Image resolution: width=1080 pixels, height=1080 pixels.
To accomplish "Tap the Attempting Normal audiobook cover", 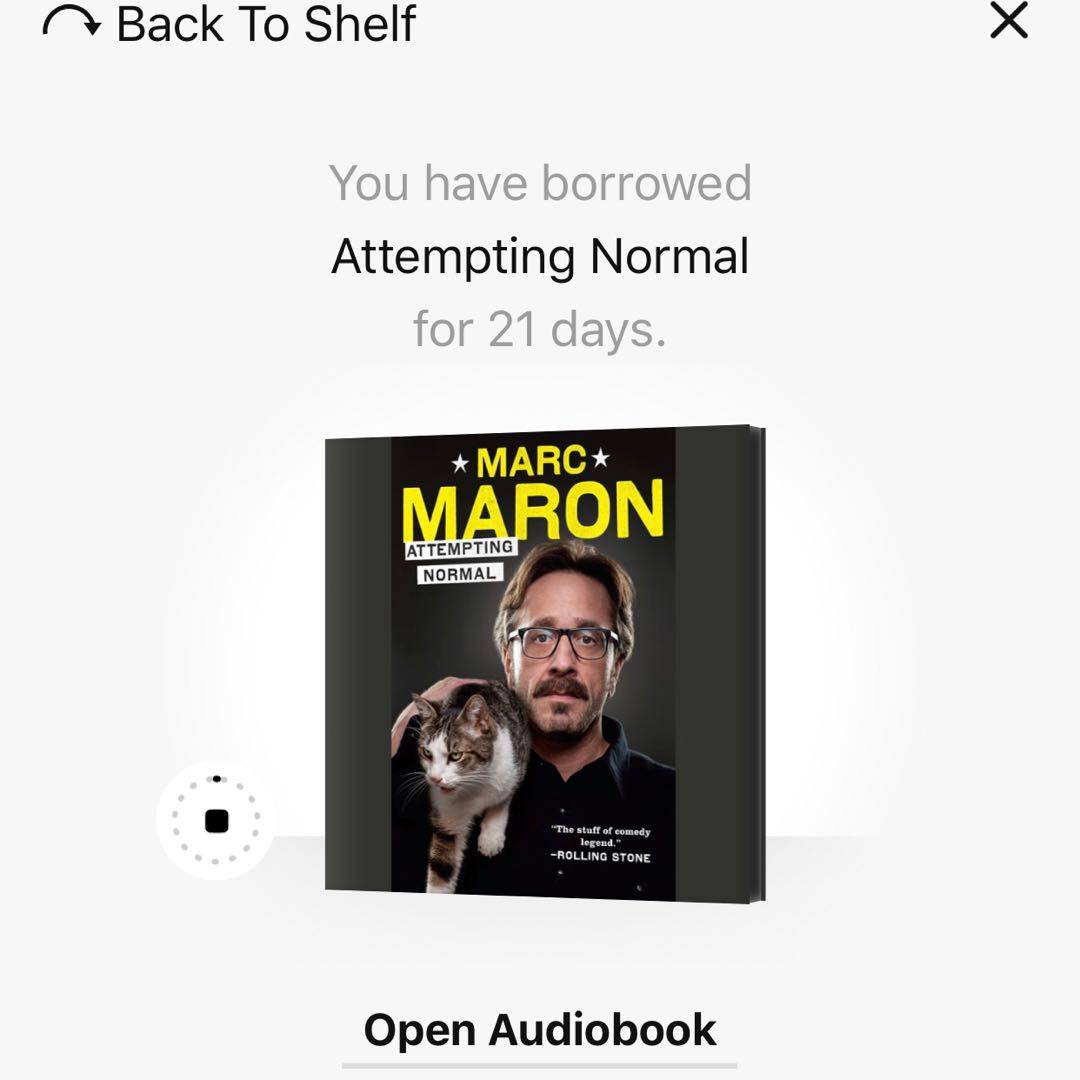I will click(545, 663).
